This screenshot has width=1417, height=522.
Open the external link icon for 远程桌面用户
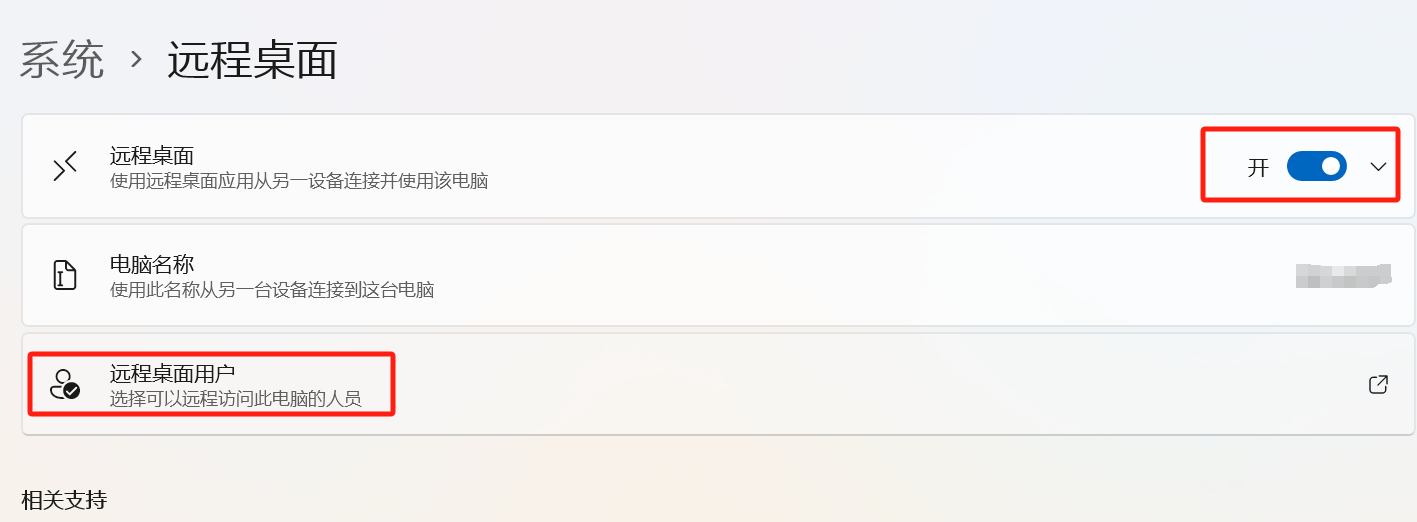[x=1378, y=384]
